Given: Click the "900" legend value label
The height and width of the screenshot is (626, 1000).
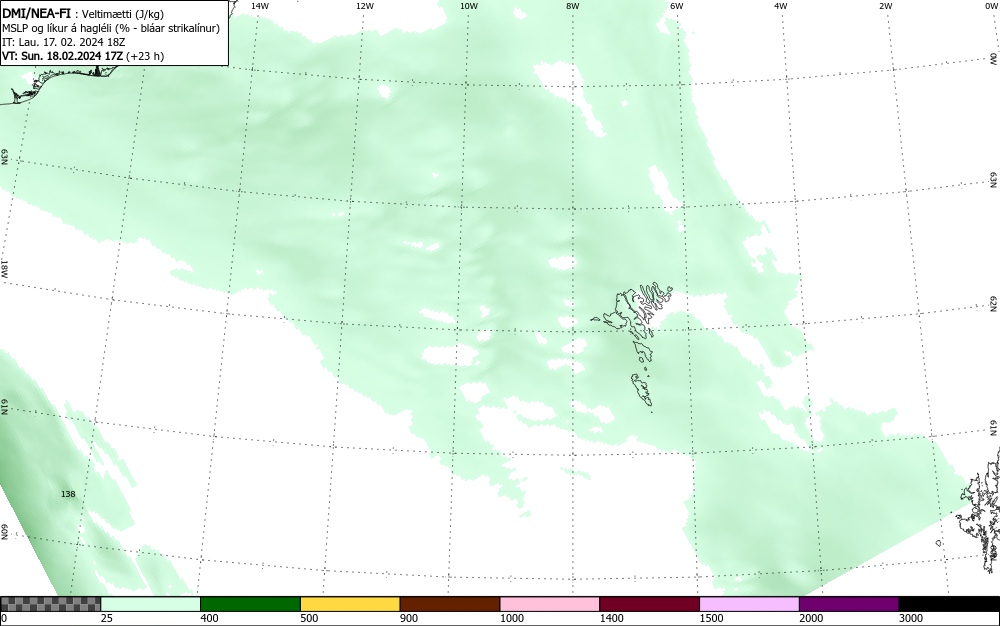Looking at the screenshot, I should pyautogui.click(x=409, y=618).
